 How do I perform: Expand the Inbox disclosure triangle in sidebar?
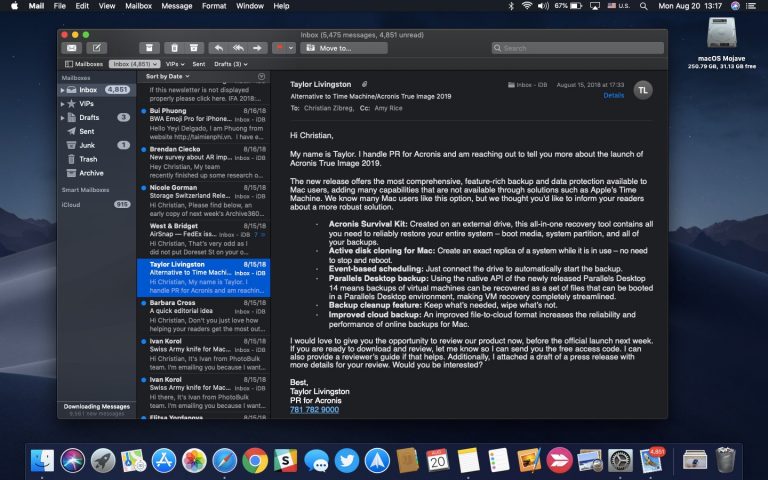(x=62, y=90)
